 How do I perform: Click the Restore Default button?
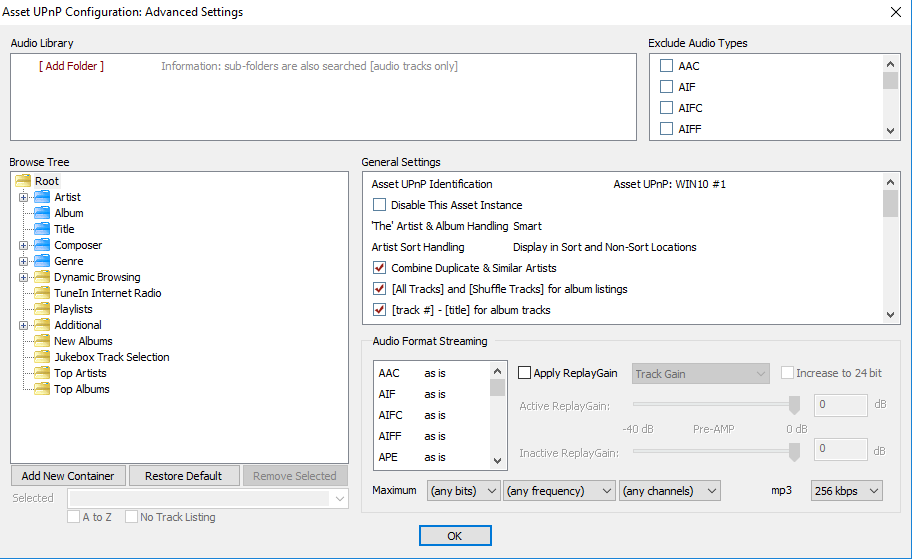click(184, 476)
